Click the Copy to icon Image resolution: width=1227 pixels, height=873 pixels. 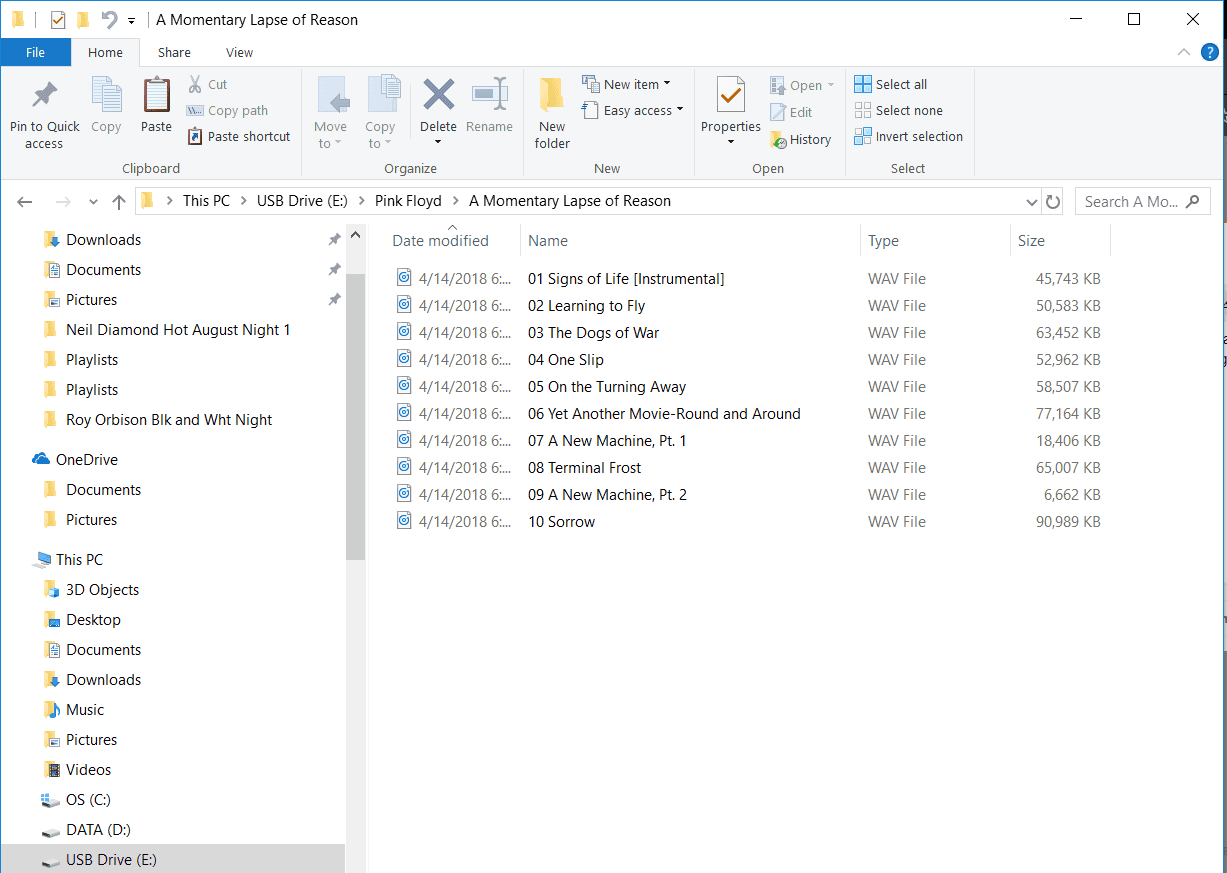tap(382, 96)
